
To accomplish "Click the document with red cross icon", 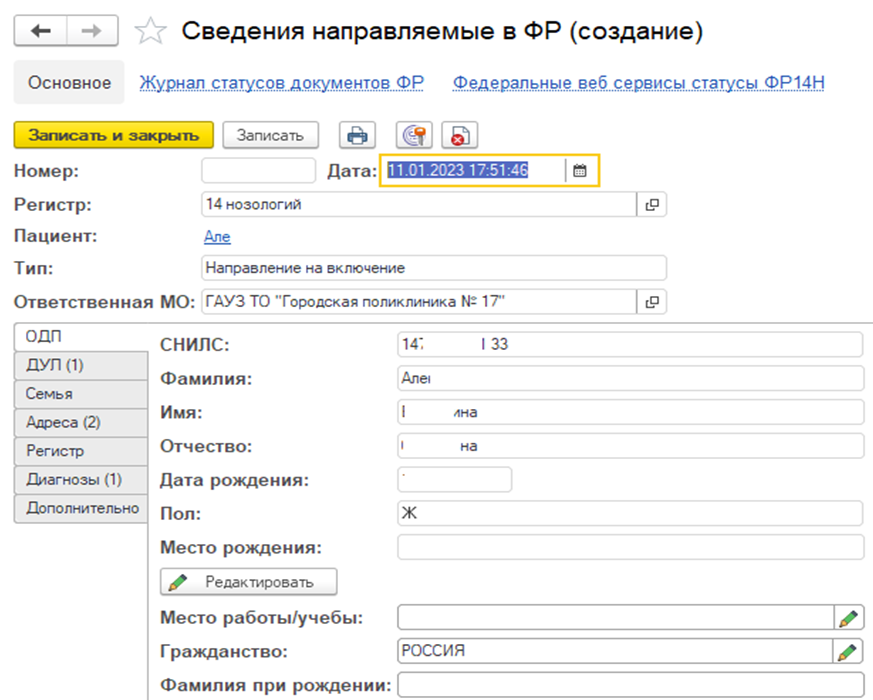I will [461, 135].
